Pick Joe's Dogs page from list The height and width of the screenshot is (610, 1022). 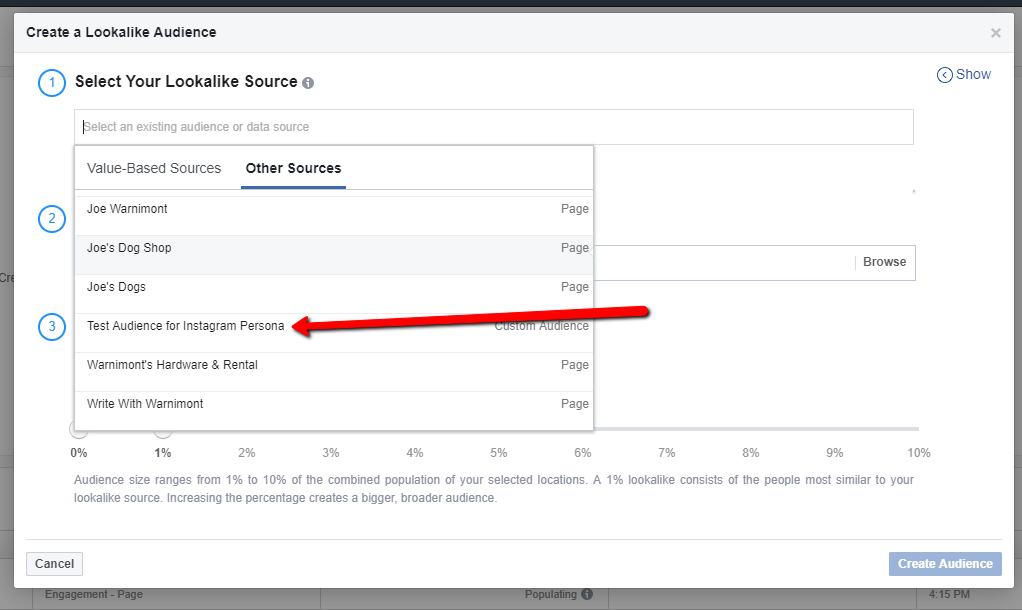point(334,294)
